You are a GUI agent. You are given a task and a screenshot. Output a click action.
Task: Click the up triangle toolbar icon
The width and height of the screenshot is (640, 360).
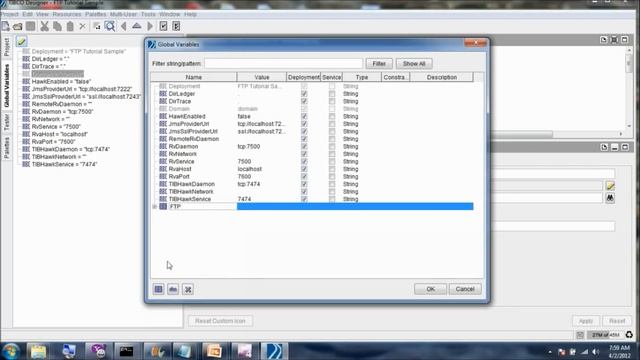click(137, 26)
